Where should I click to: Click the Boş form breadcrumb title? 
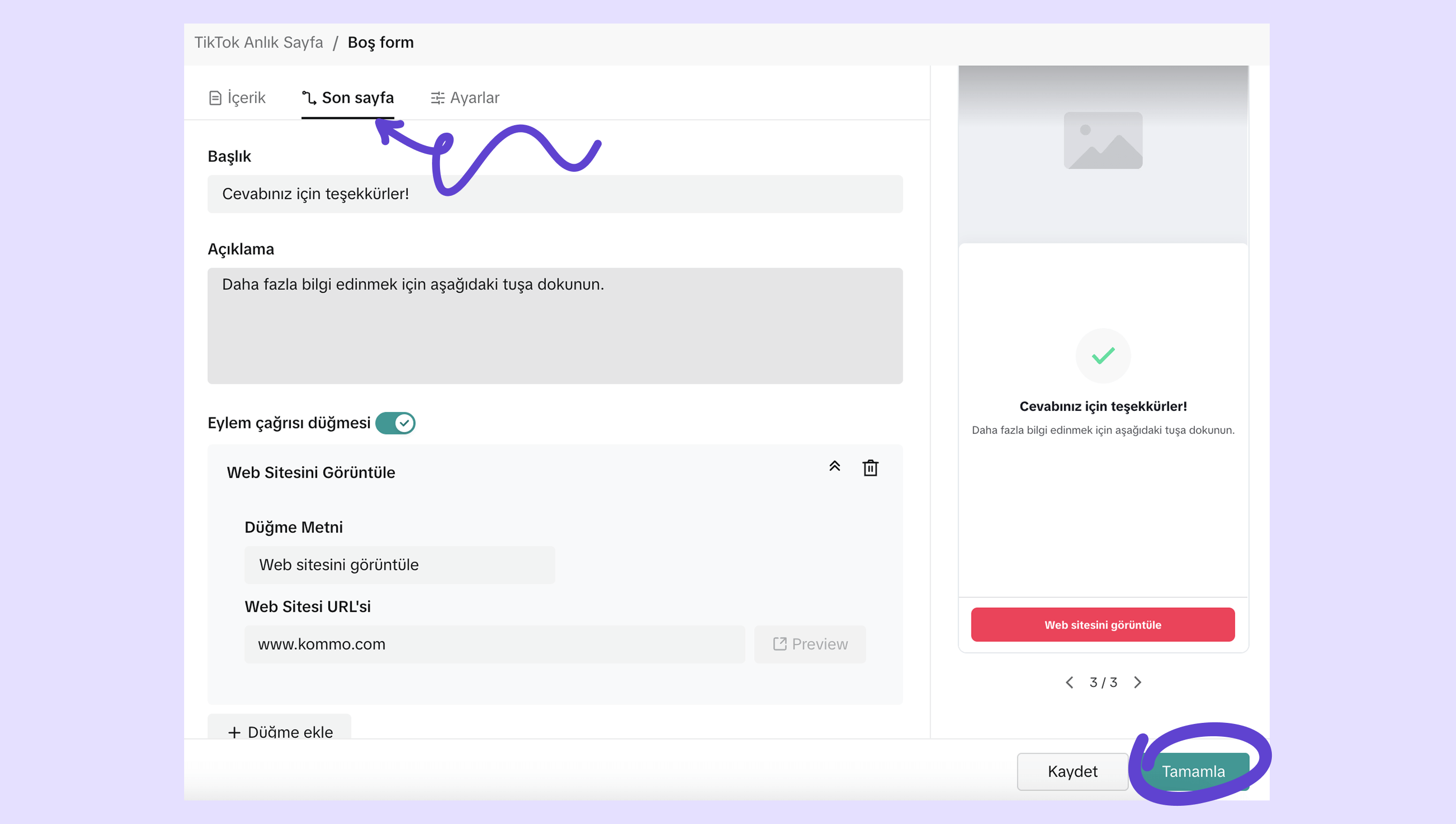click(381, 42)
